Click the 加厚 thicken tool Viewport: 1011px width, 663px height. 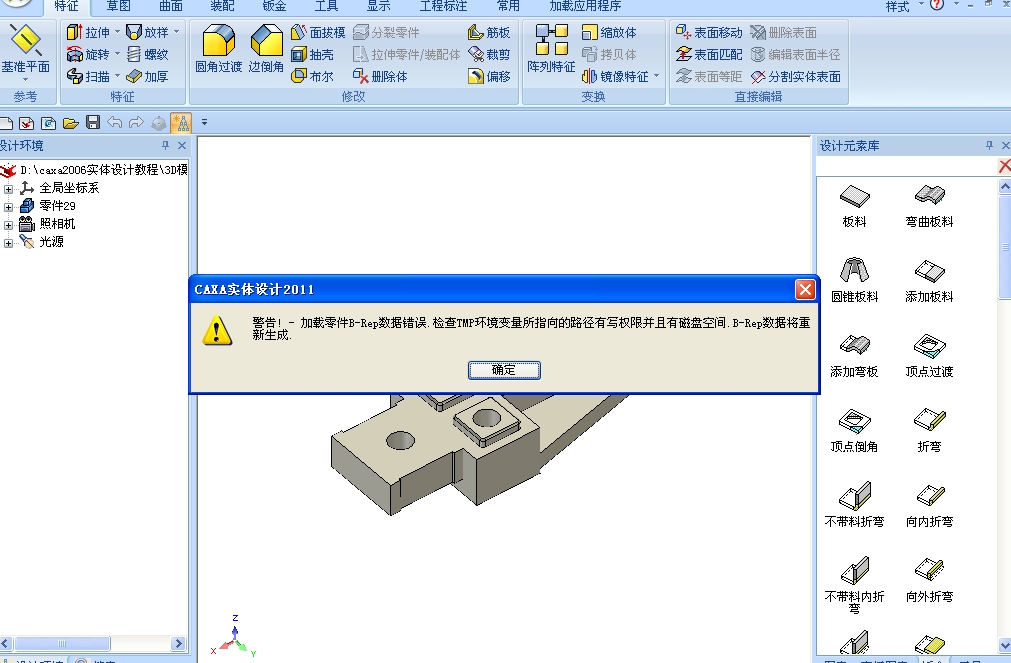tap(148, 76)
